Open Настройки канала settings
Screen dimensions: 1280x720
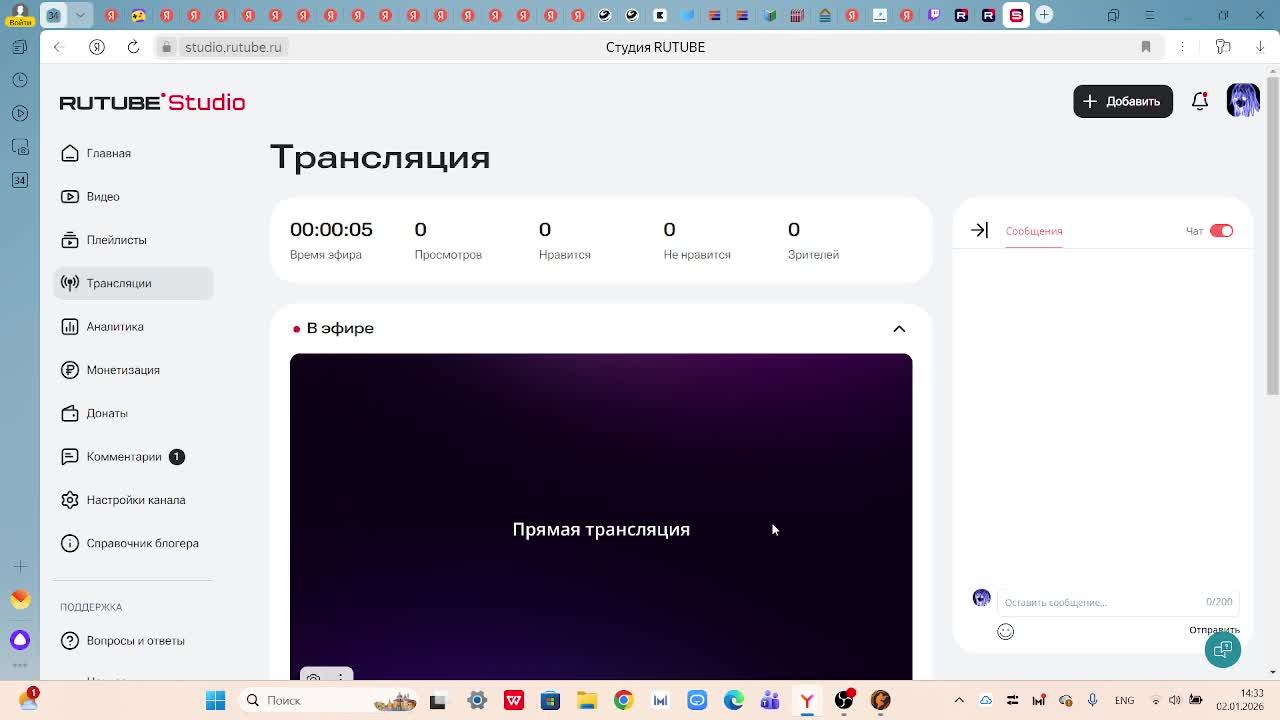[124, 500]
